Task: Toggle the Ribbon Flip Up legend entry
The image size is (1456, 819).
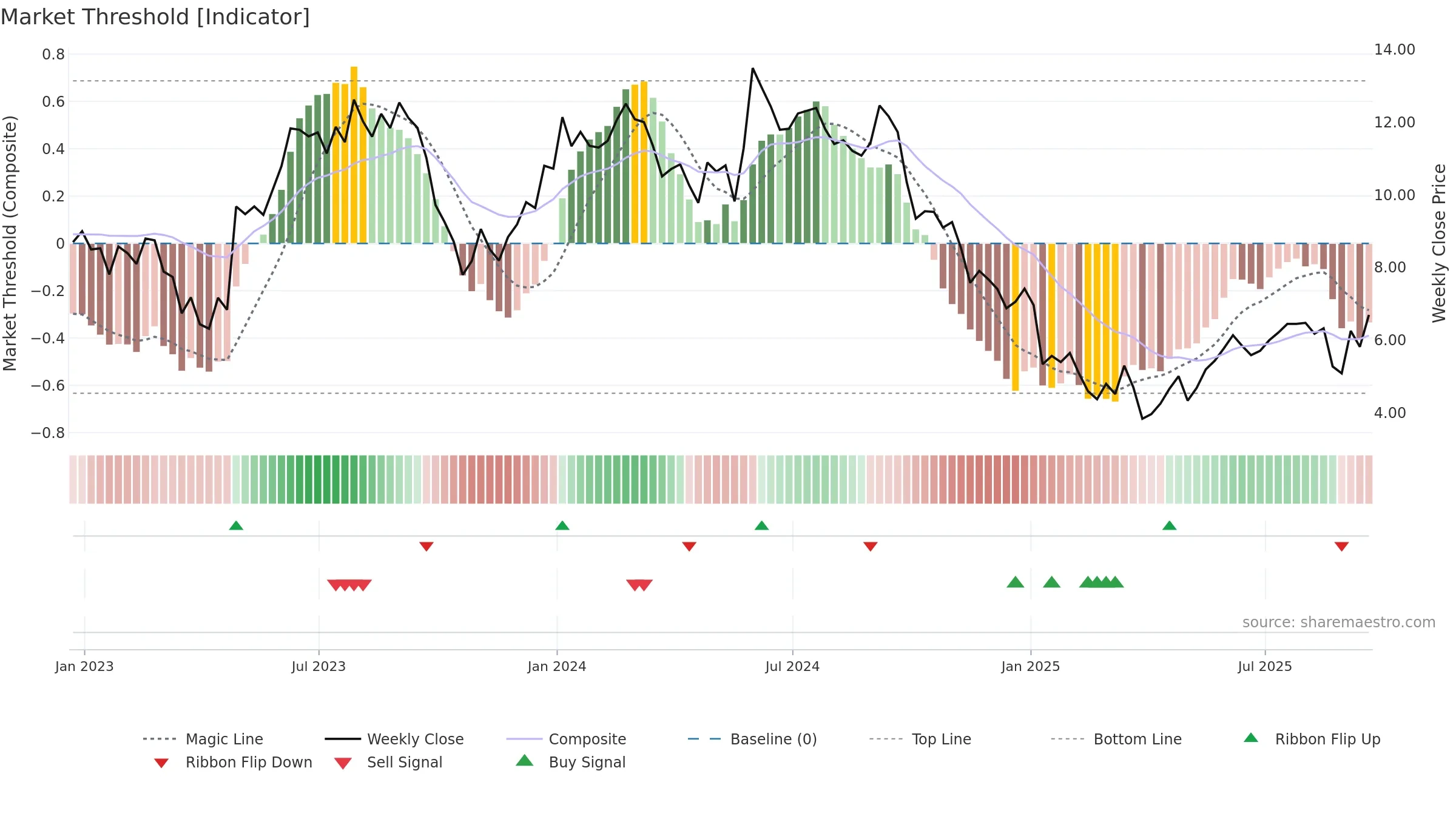Action: (x=1312, y=739)
